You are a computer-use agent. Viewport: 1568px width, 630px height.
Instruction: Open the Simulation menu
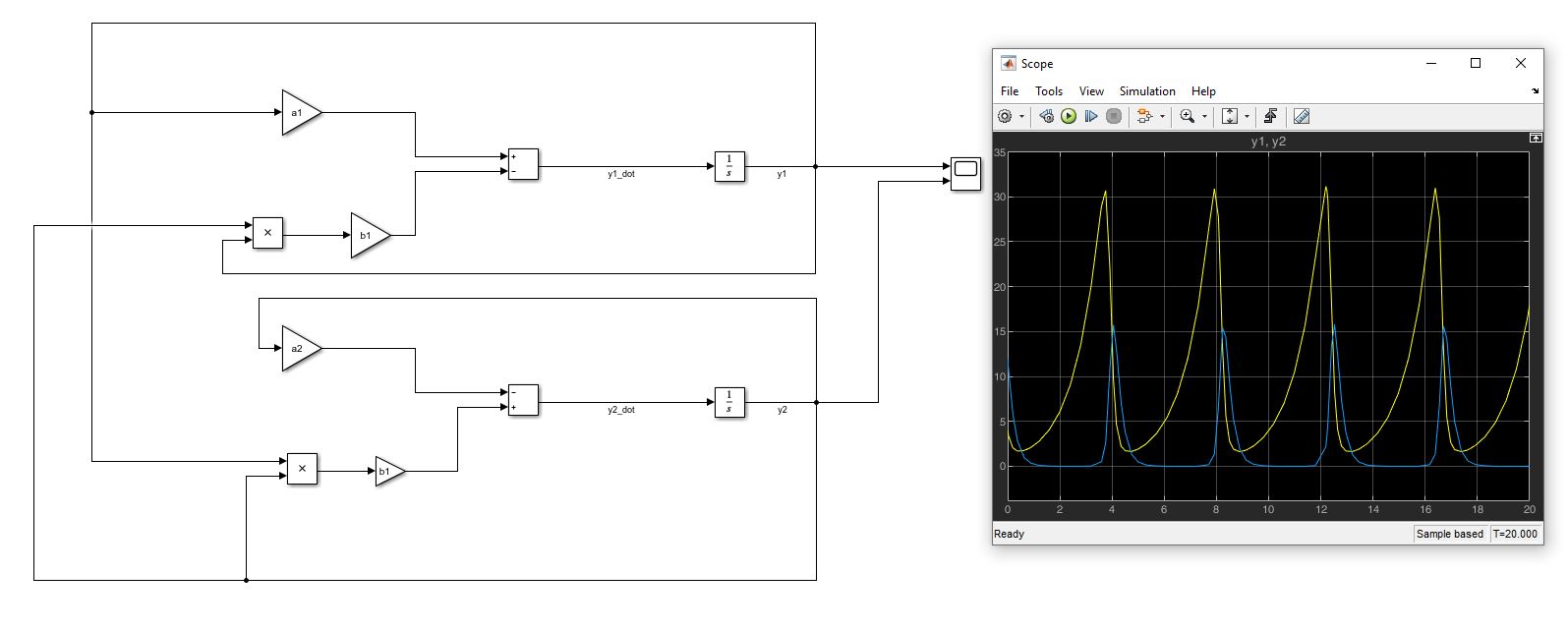click(x=1146, y=91)
